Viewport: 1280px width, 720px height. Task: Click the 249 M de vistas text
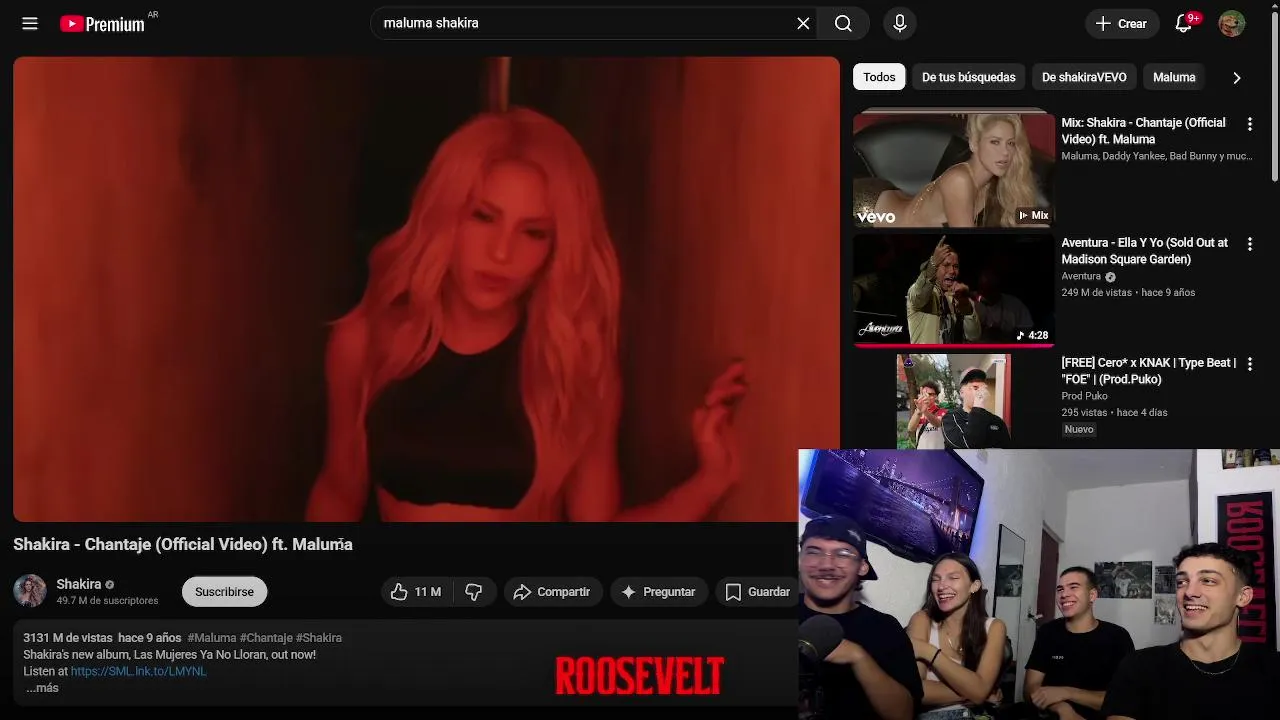coord(1096,293)
